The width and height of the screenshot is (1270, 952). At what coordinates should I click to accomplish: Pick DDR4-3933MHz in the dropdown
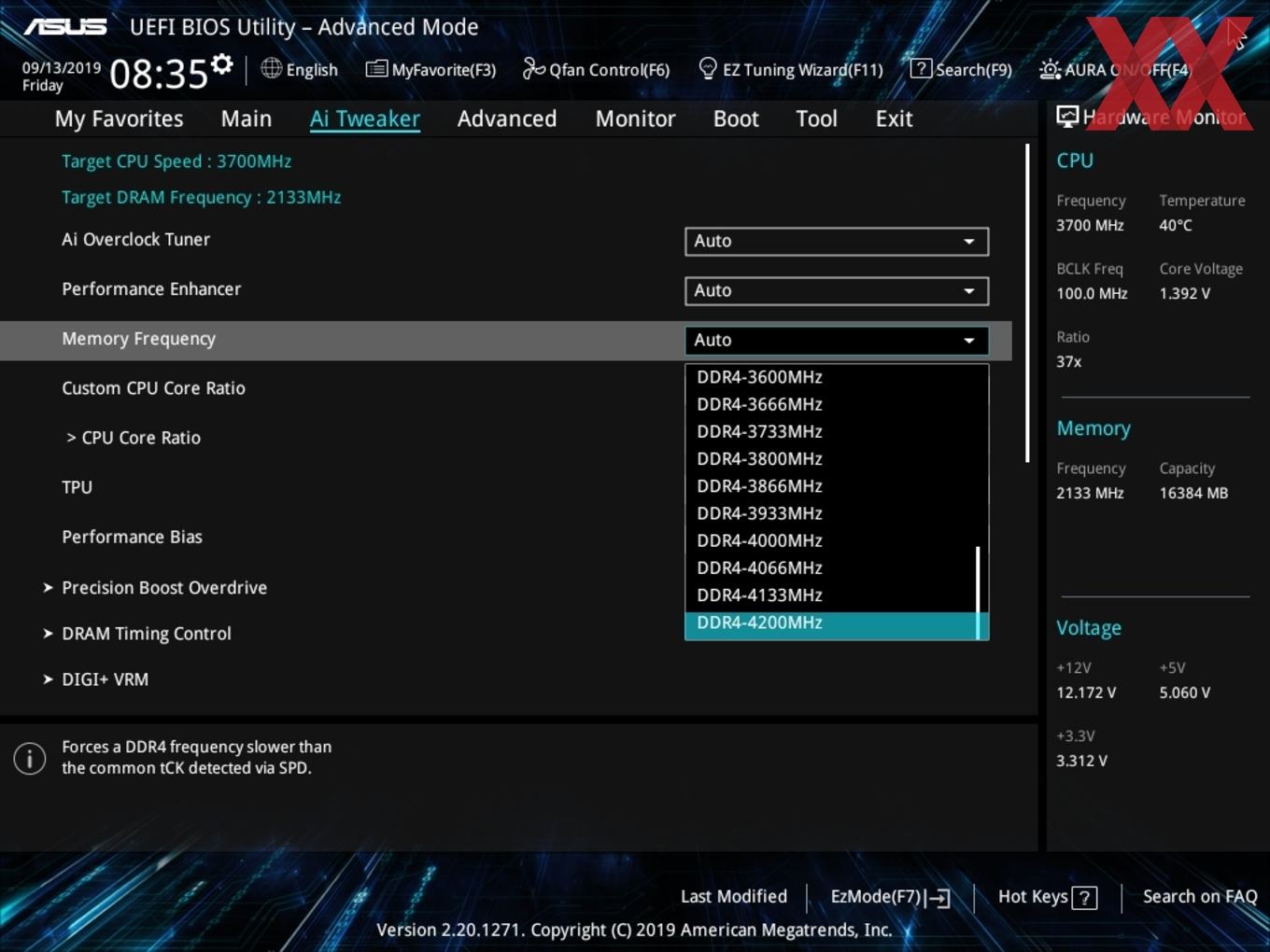pyautogui.click(x=829, y=513)
